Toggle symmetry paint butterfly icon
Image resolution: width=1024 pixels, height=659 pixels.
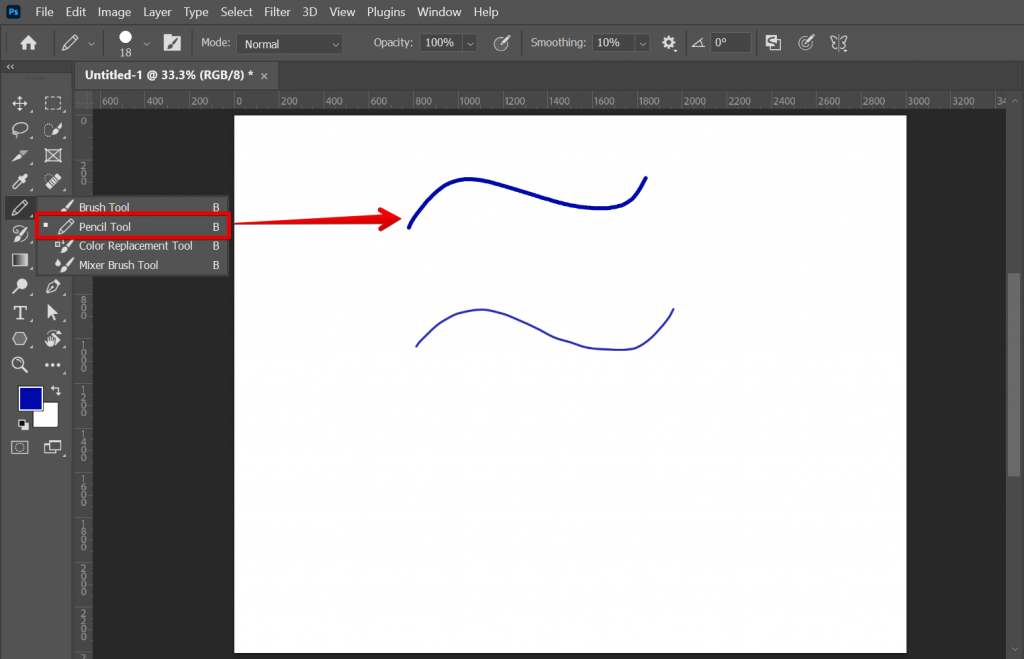(839, 43)
